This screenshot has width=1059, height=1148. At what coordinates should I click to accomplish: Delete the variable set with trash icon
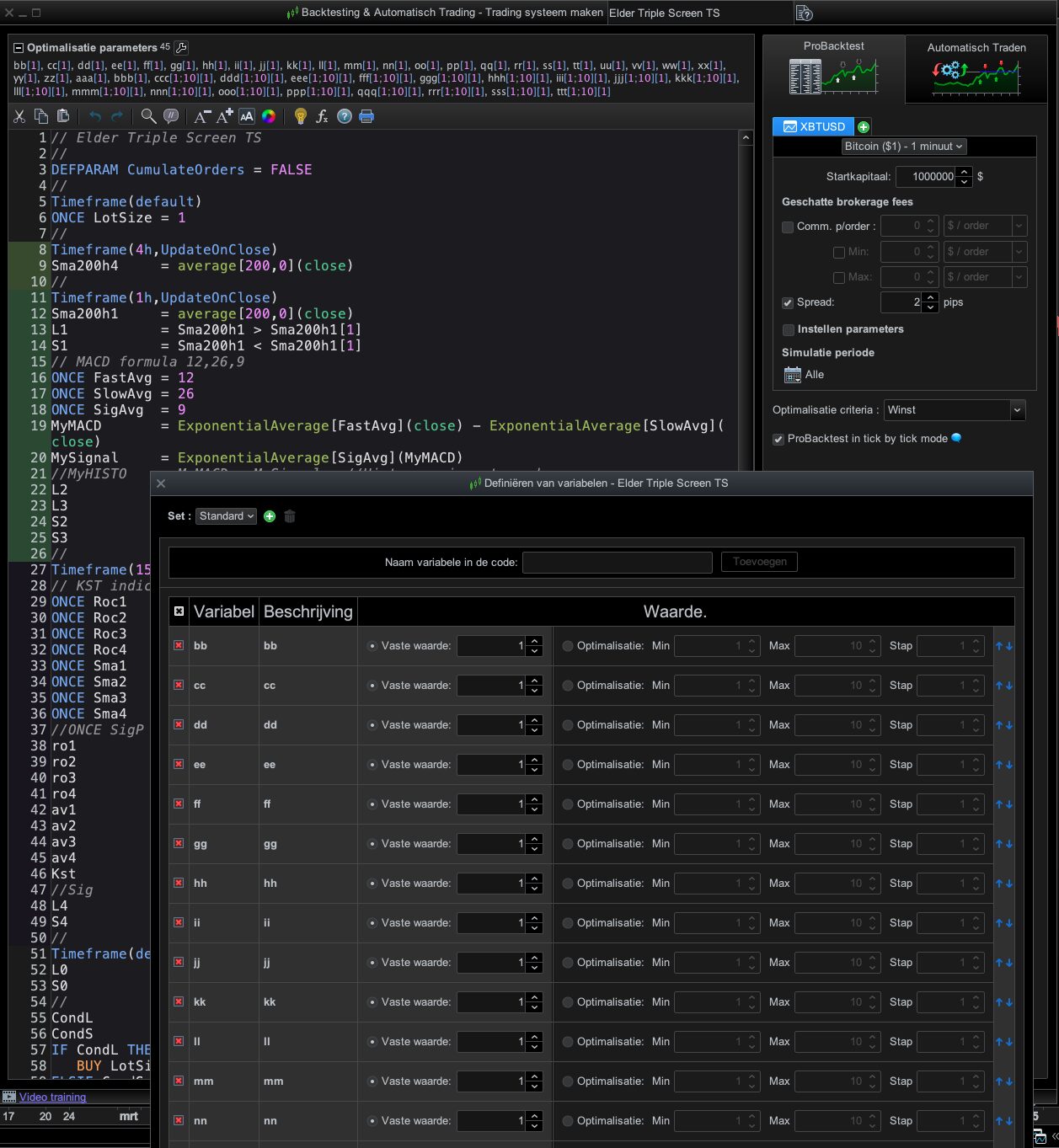coord(290,516)
